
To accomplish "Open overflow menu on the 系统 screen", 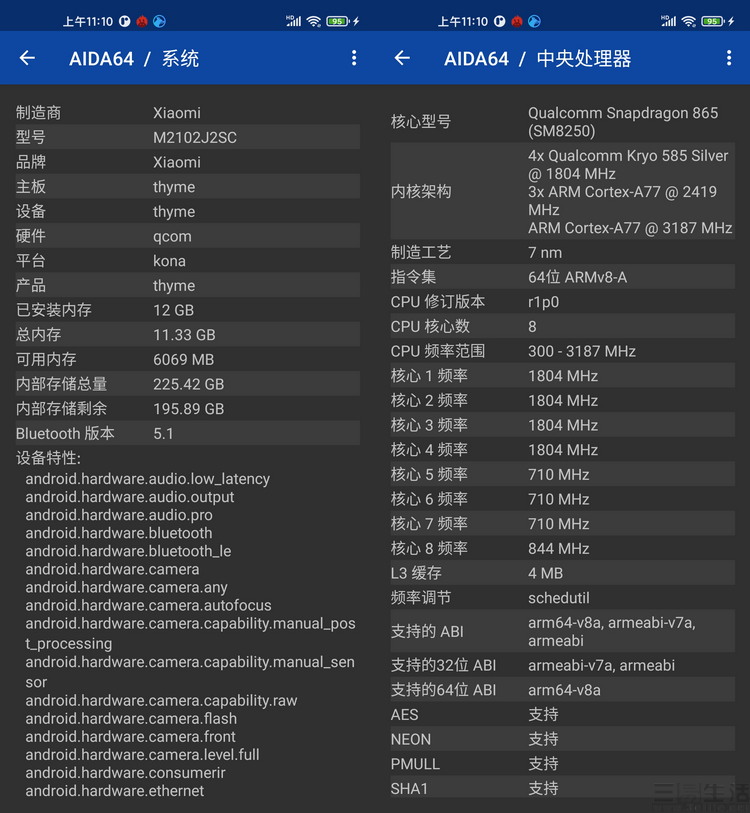I will 354,58.
